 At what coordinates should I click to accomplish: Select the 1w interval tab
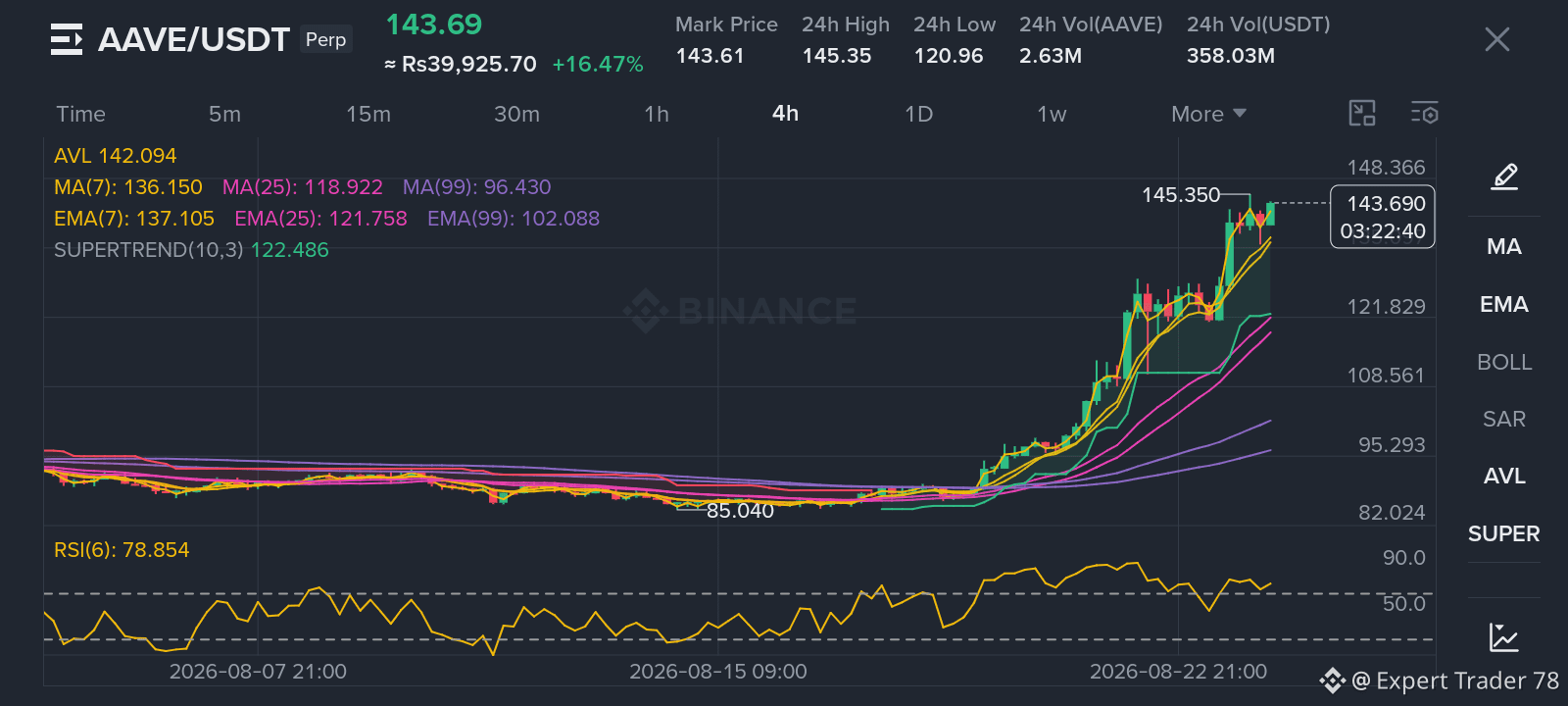(1052, 114)
